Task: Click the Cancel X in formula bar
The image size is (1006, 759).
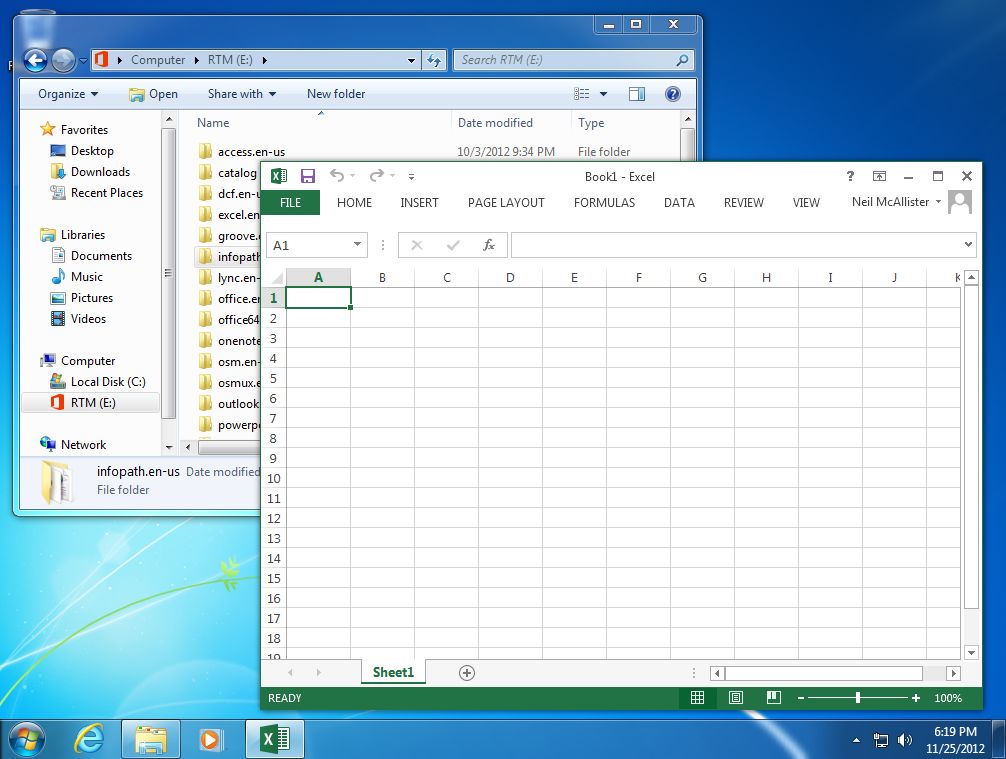Action: point(416,245)
